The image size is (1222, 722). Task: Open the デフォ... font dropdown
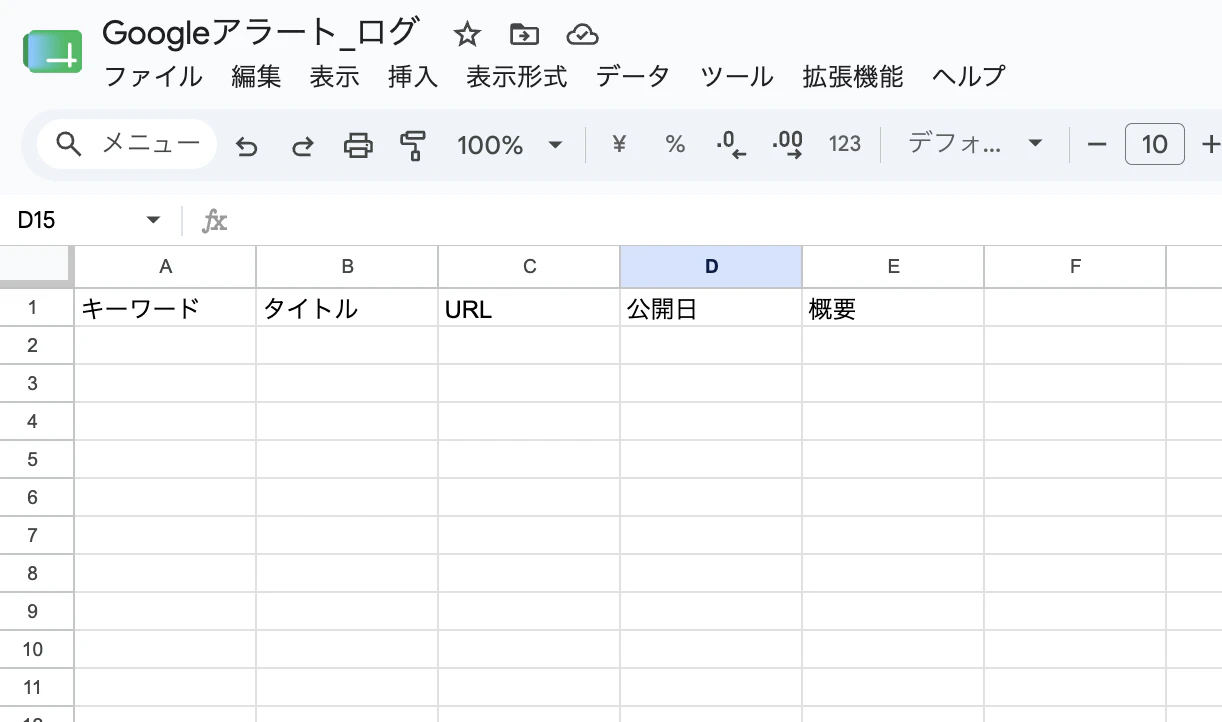(975, 144)
